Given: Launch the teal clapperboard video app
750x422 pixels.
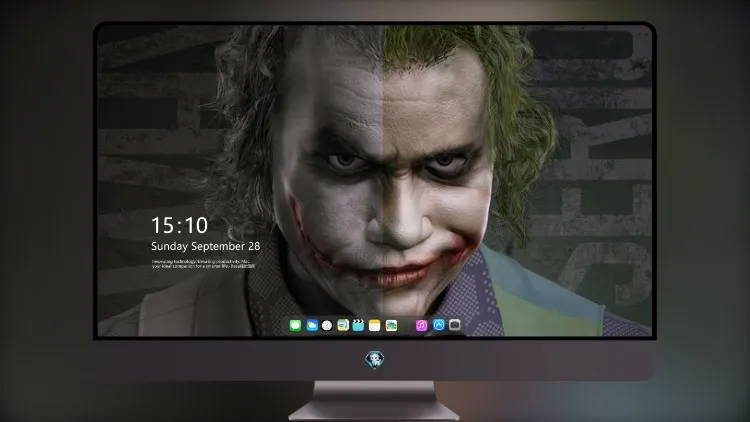Looking at the screenshot, I should pyautogui.click(x=358, y=325).
